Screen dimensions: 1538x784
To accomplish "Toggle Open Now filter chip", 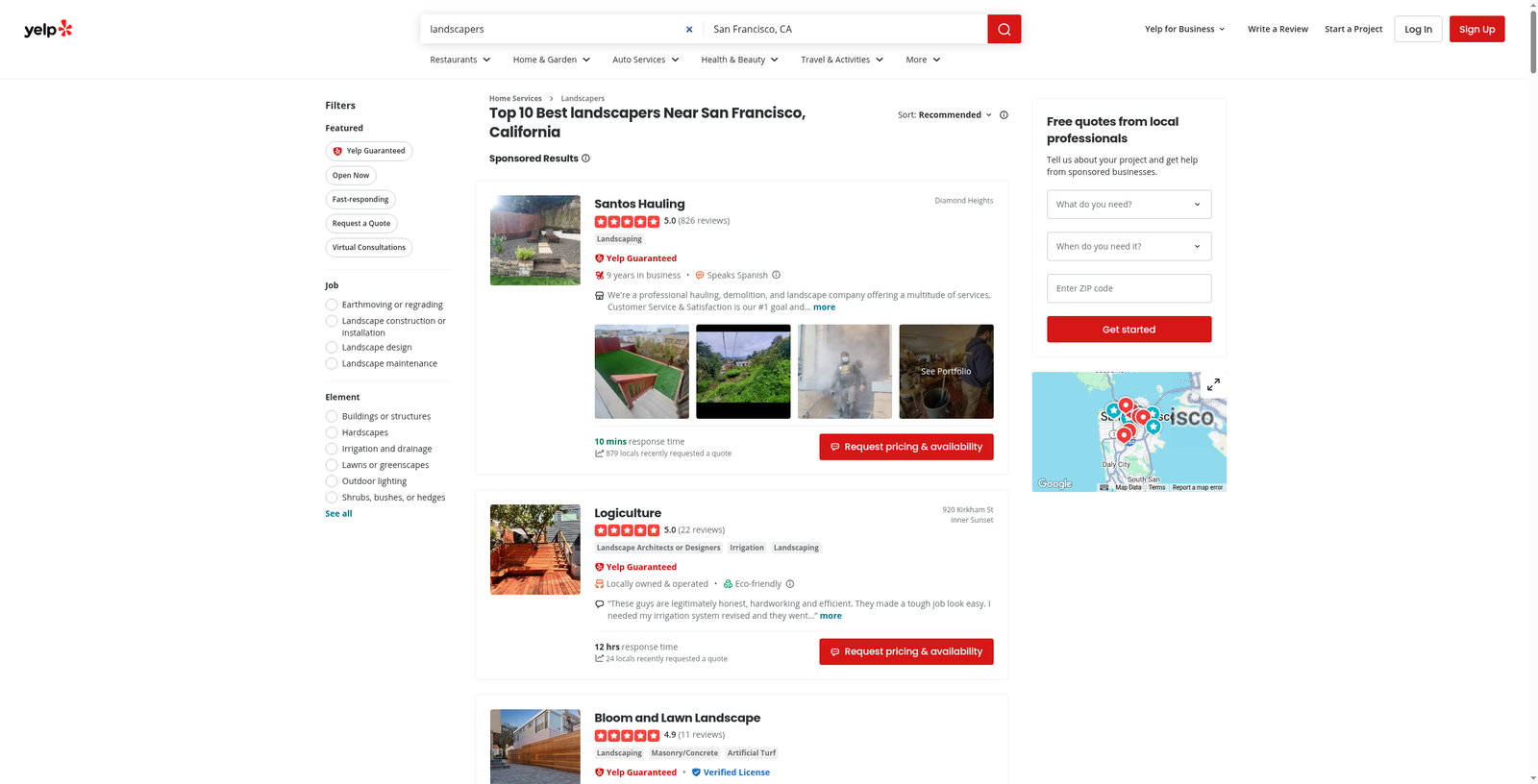I will (x=351, y=175).
